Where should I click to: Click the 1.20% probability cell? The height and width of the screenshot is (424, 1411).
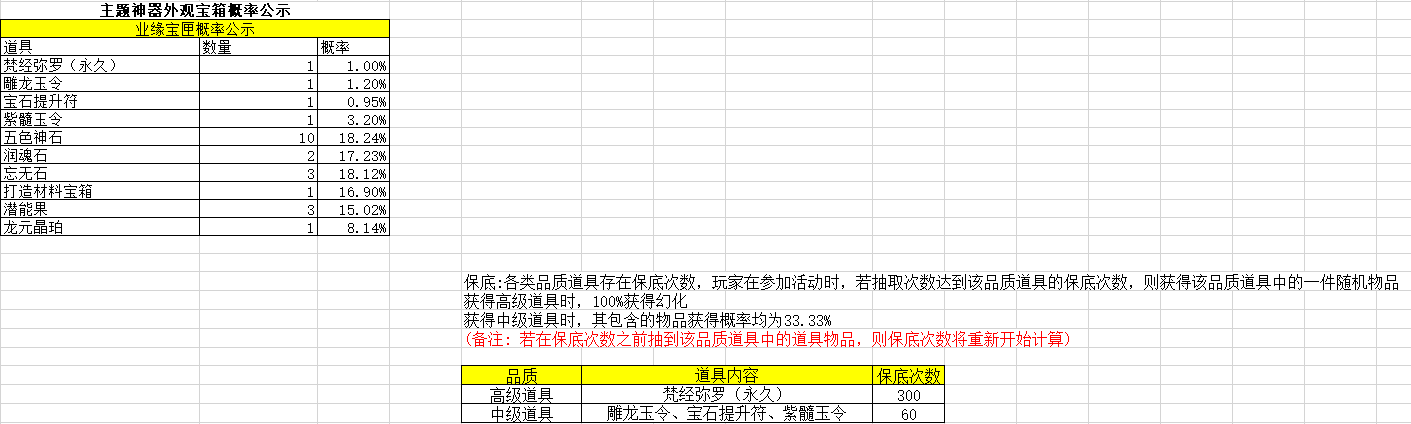354,83
